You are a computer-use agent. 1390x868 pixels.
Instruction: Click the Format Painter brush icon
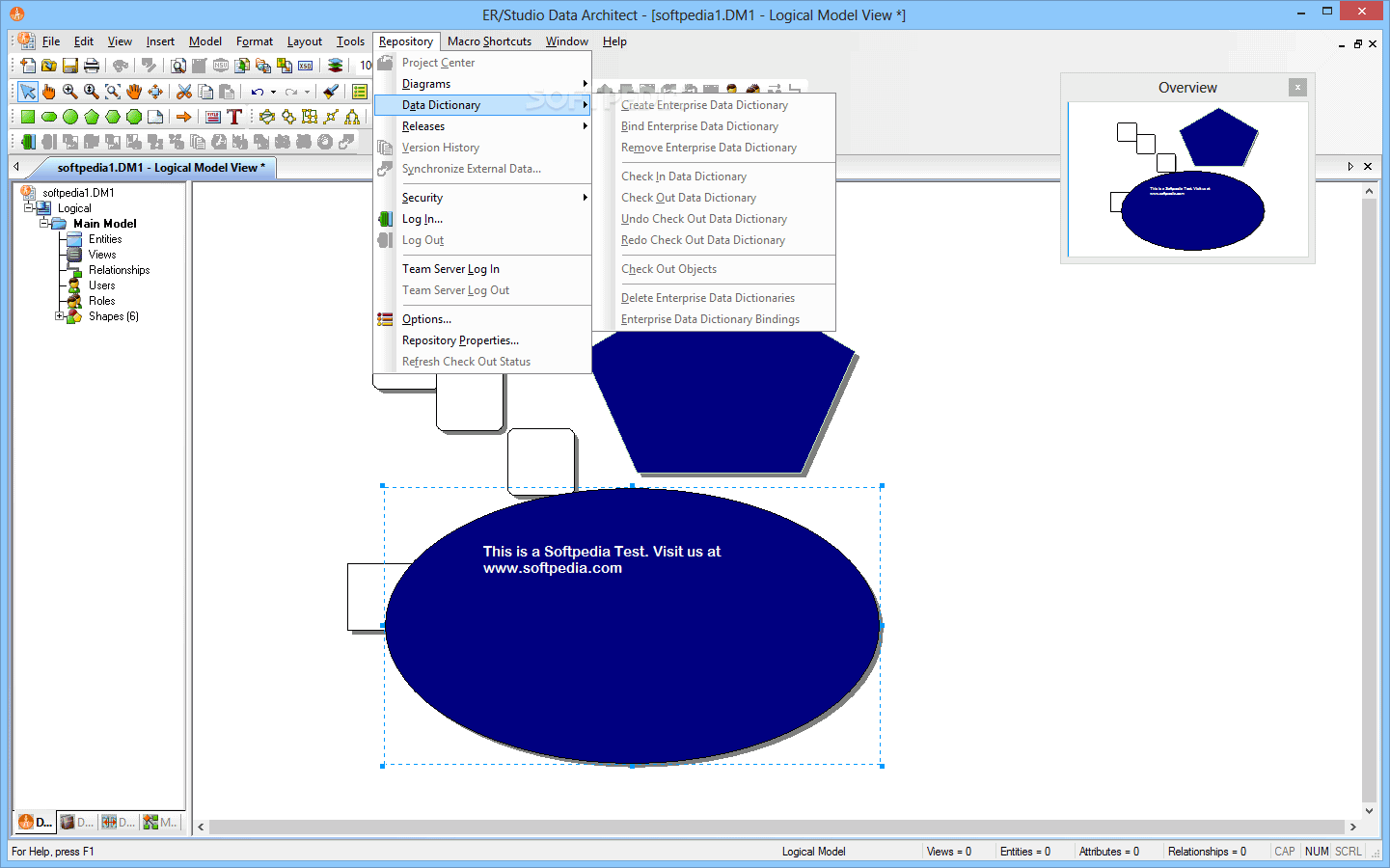pos(331,92)
